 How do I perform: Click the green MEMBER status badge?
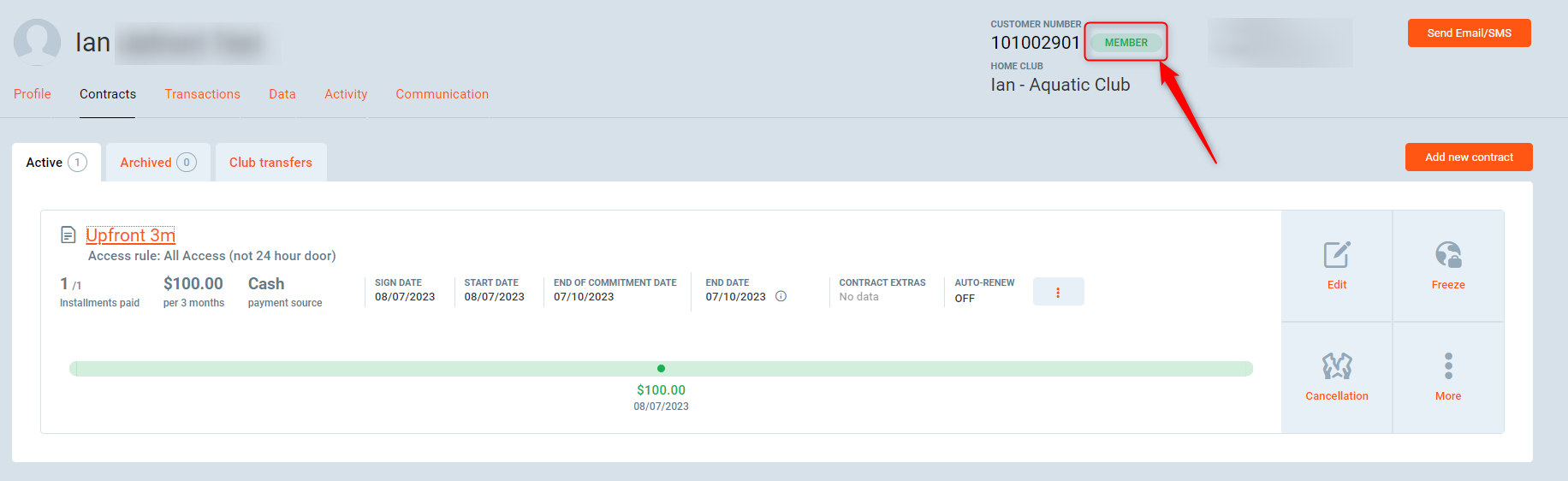click(x=1126, y=43)
